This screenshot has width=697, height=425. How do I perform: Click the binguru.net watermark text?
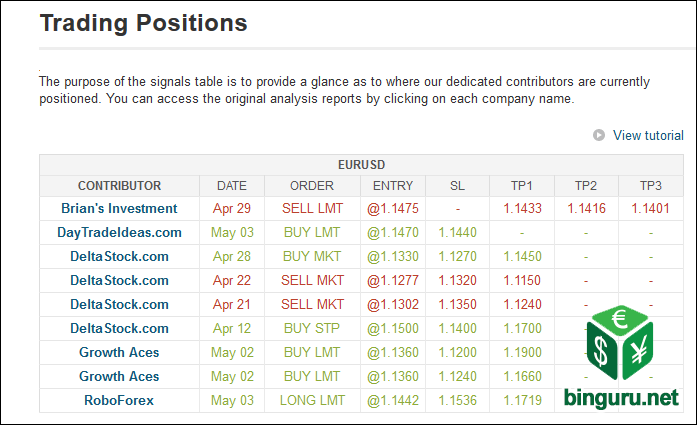(620, 399)
